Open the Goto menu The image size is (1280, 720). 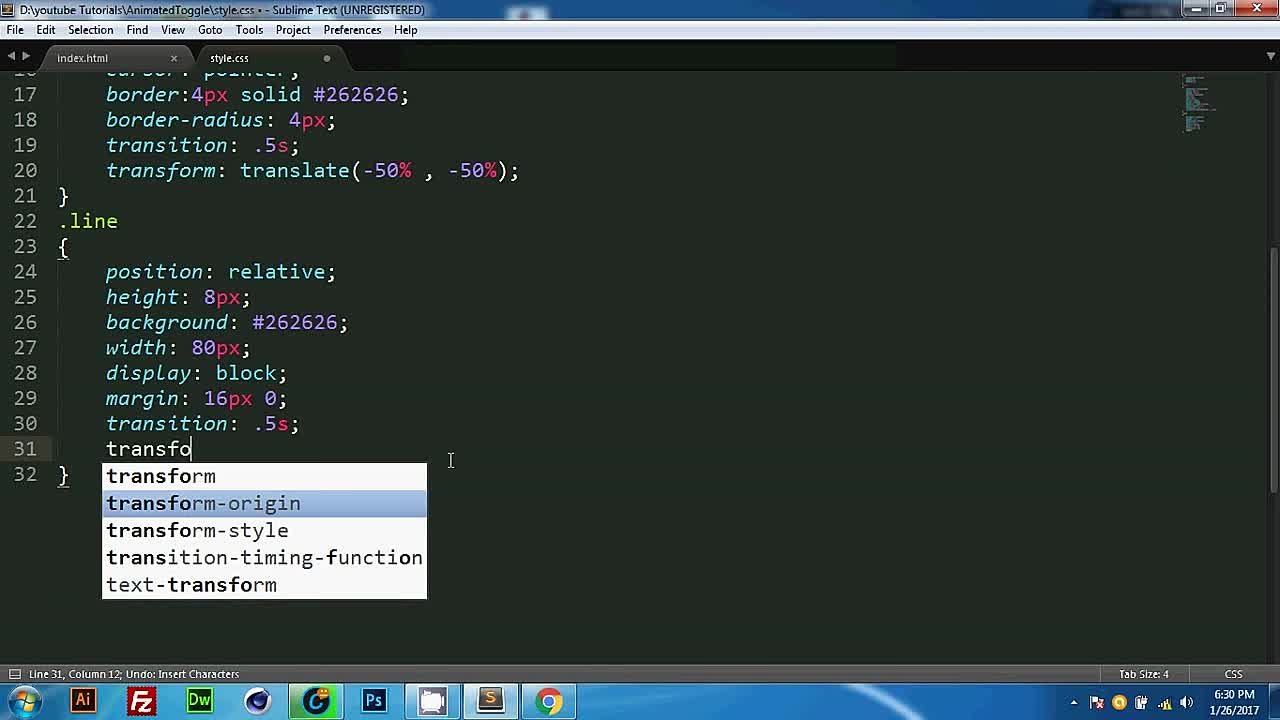pos(210,30)
